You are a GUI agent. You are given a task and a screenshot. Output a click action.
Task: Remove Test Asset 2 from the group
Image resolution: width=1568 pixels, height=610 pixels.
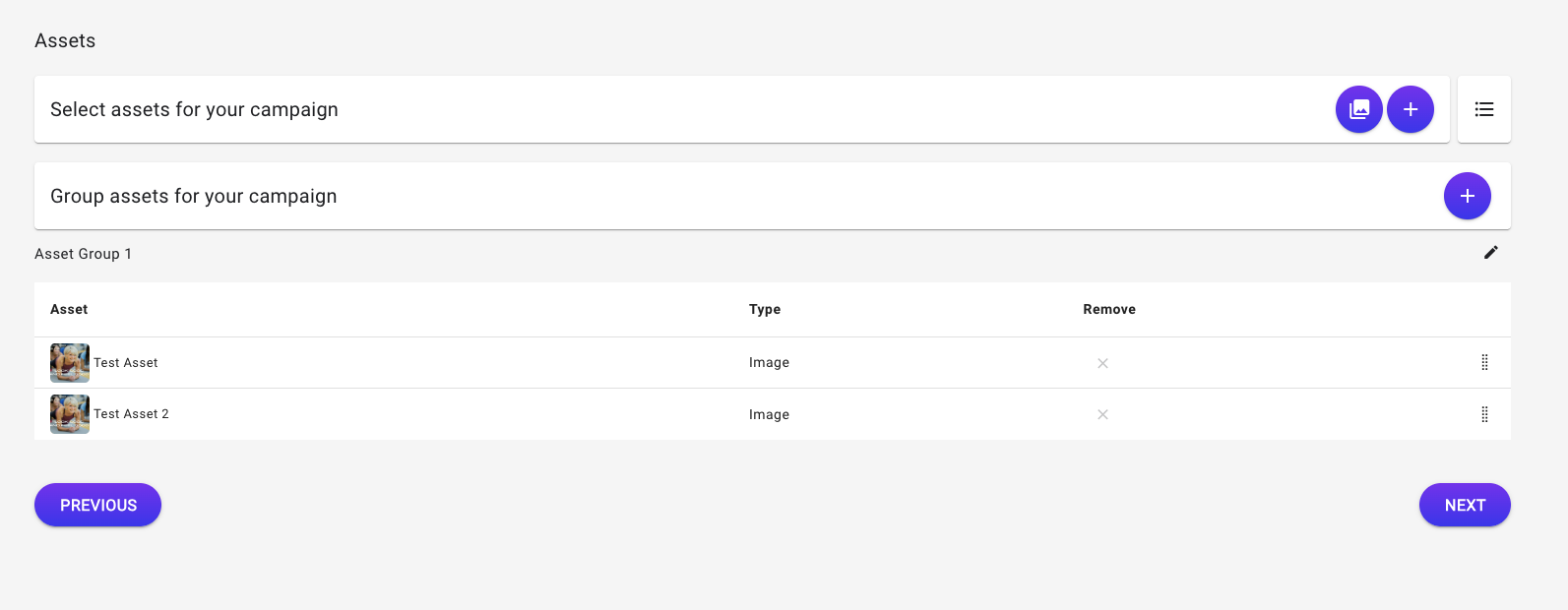pyautogui.click(x=1102, y=414)
